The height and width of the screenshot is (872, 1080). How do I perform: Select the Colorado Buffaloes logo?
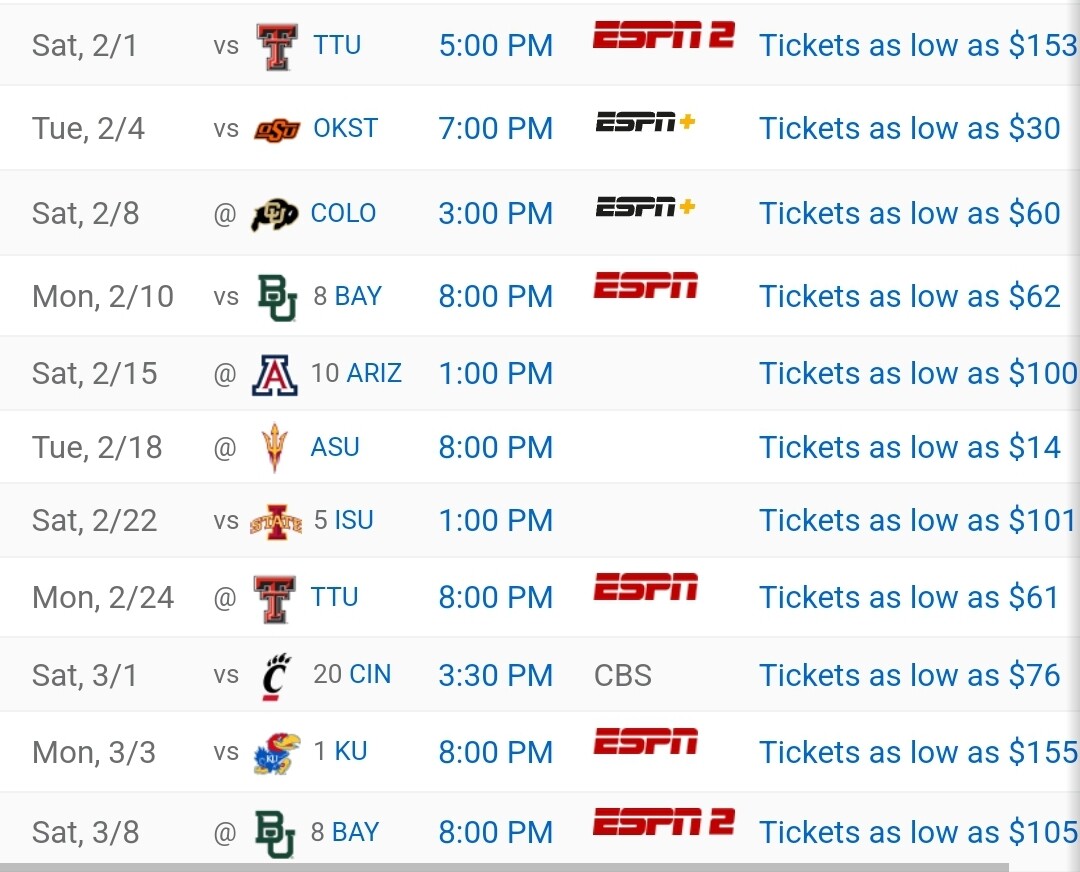click(x=274, y=214)
